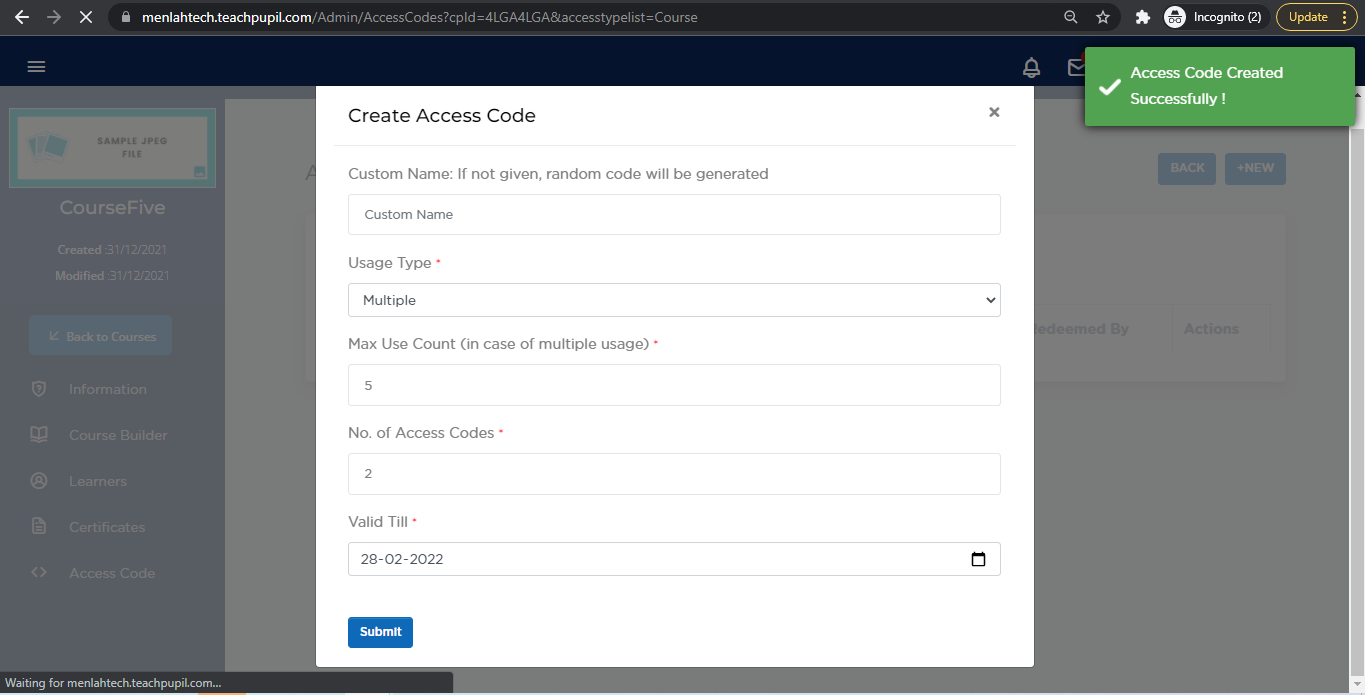The width and height of the screenshot is (1365, 695).
Task: Focus the Max Use Count field
Action: point(674,385)
